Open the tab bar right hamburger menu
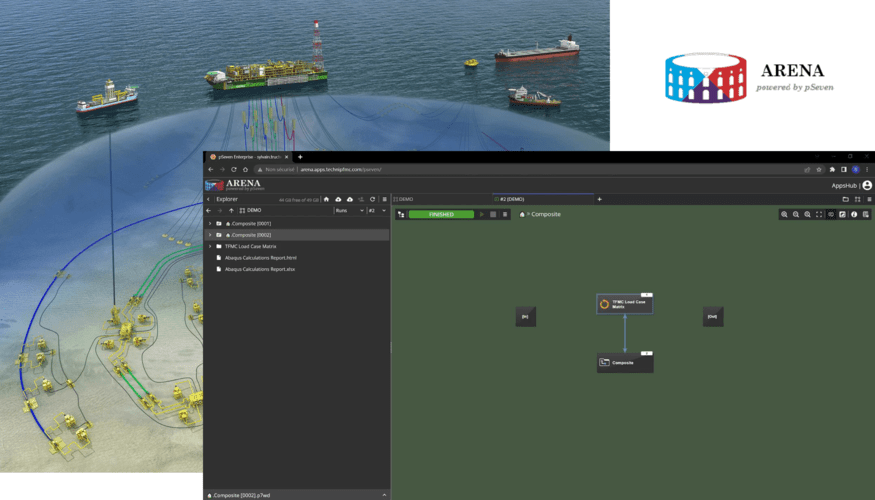Viewport: 875px width, 500px height. 869,199
